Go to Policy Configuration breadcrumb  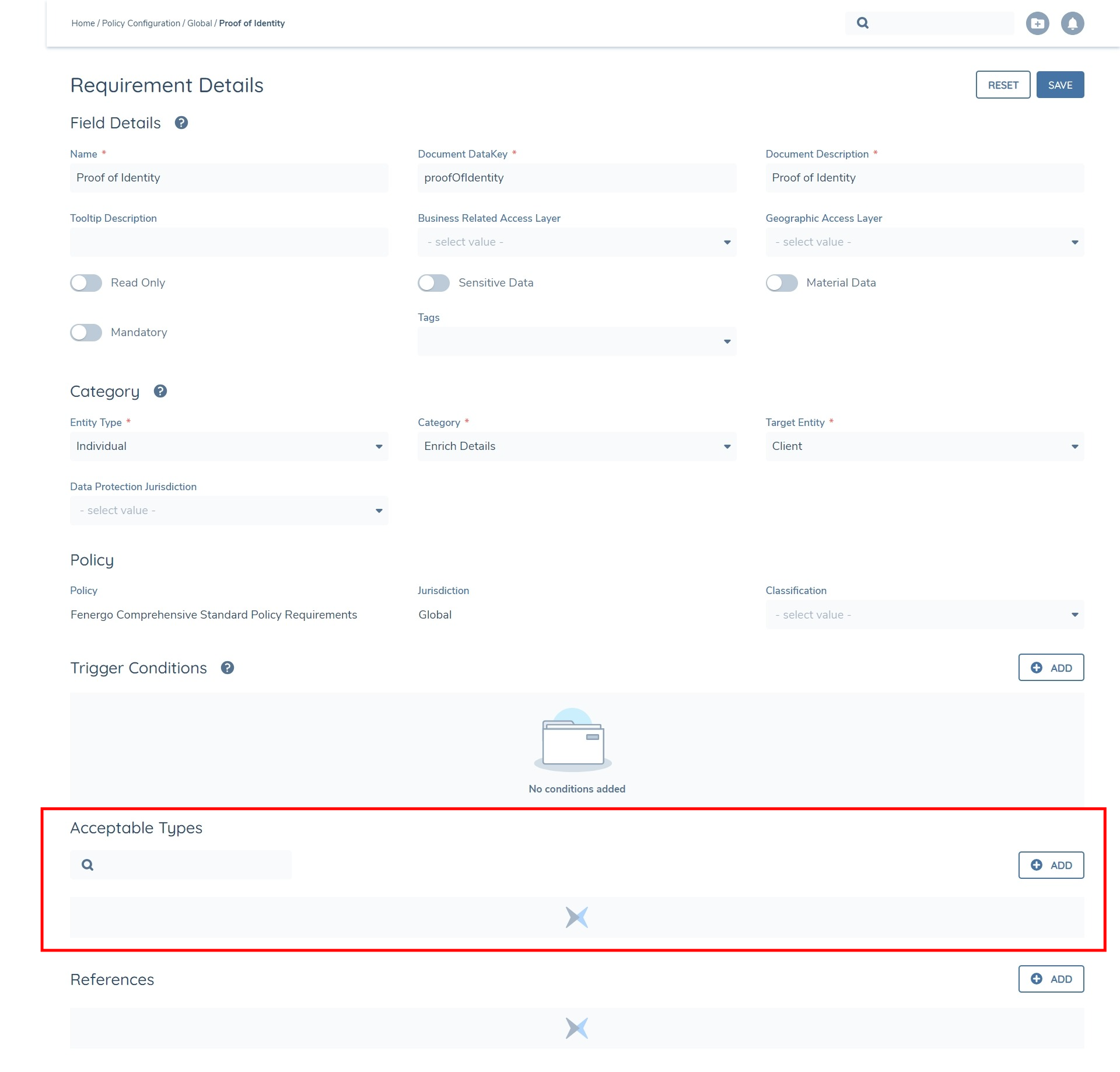point(141,23)
